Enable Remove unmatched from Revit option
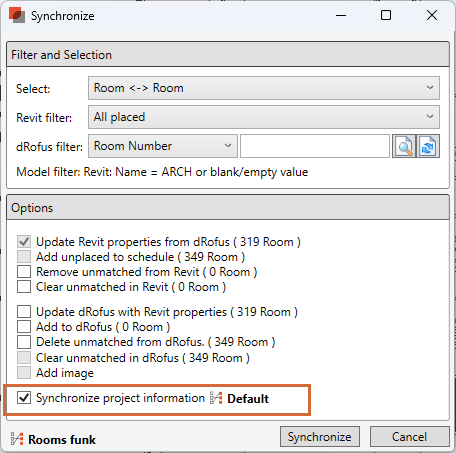The width and height of the screenshot is (456, 453). click(x=24, y=272)
